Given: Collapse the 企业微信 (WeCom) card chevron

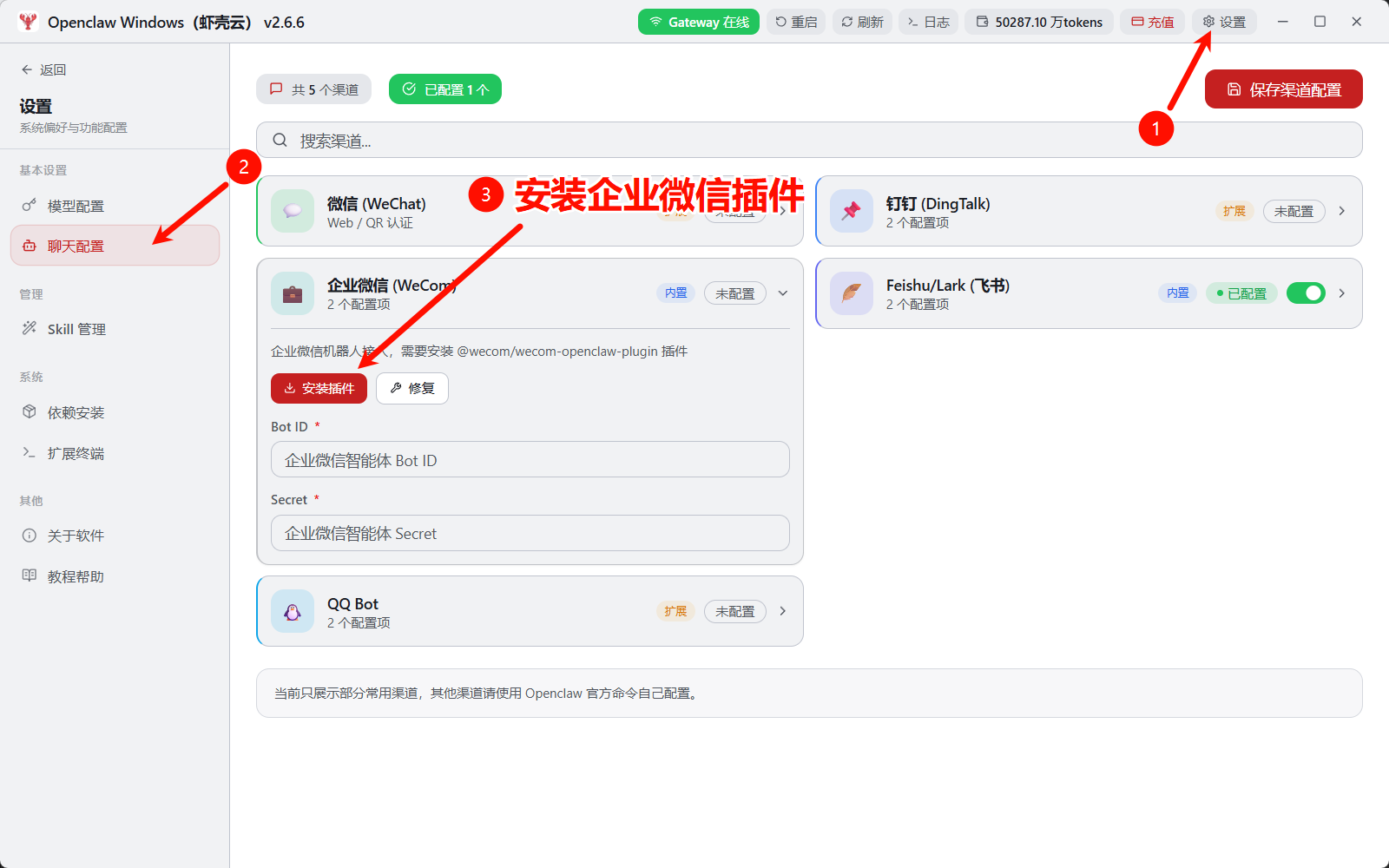Looking at the screenshot, I should (x=783, y=293).
